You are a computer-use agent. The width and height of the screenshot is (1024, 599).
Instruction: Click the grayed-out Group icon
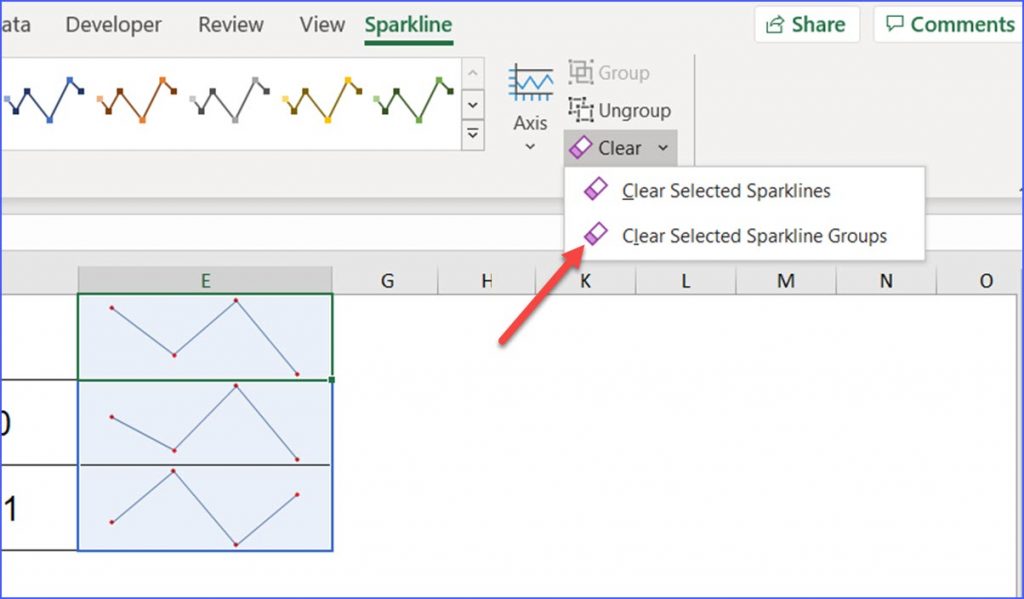[x=582, y=72]
